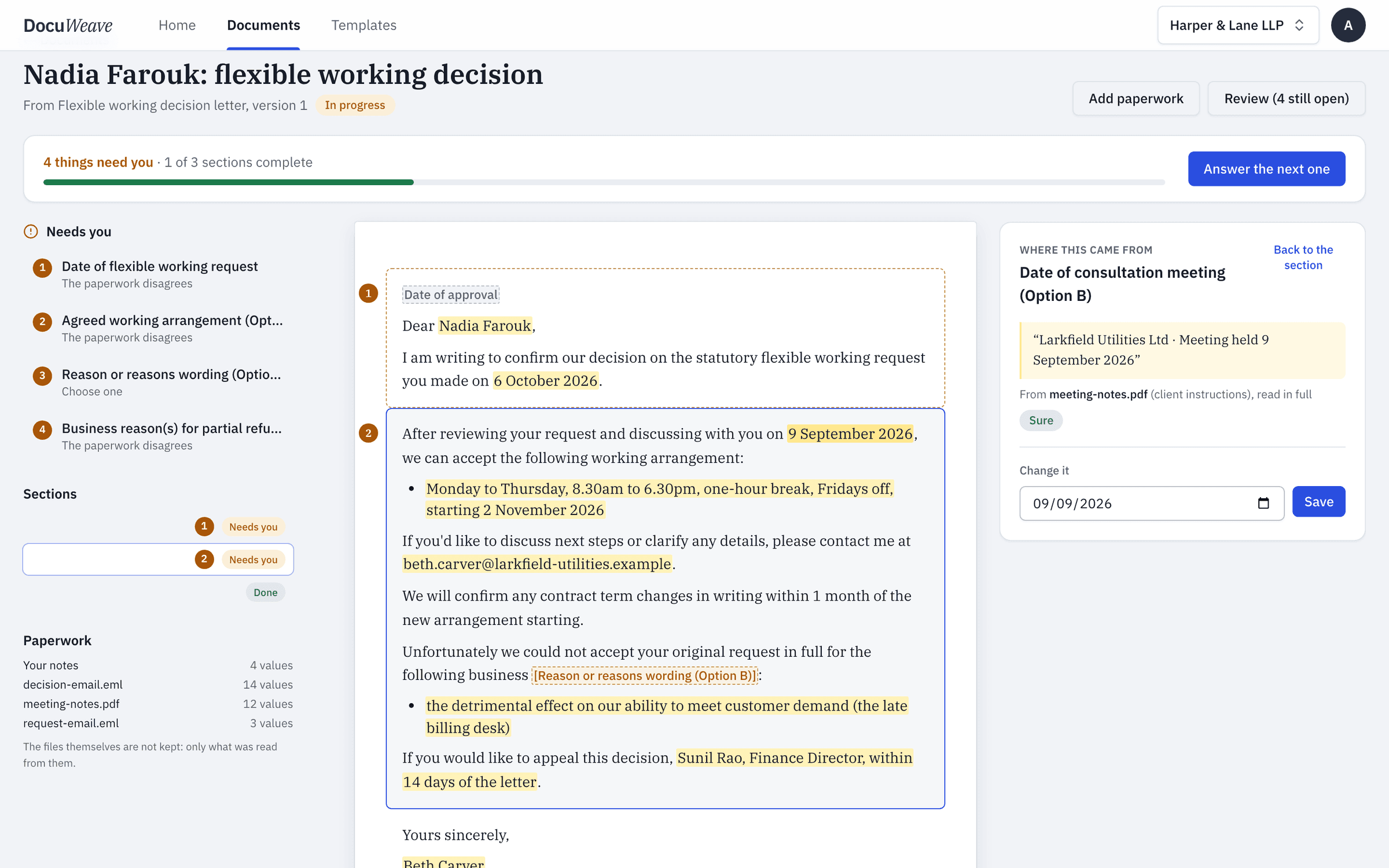The height and width of the screenshot is (868, 1389).
Task: Click the Change it date input field
Action: tap(1151, 503)
